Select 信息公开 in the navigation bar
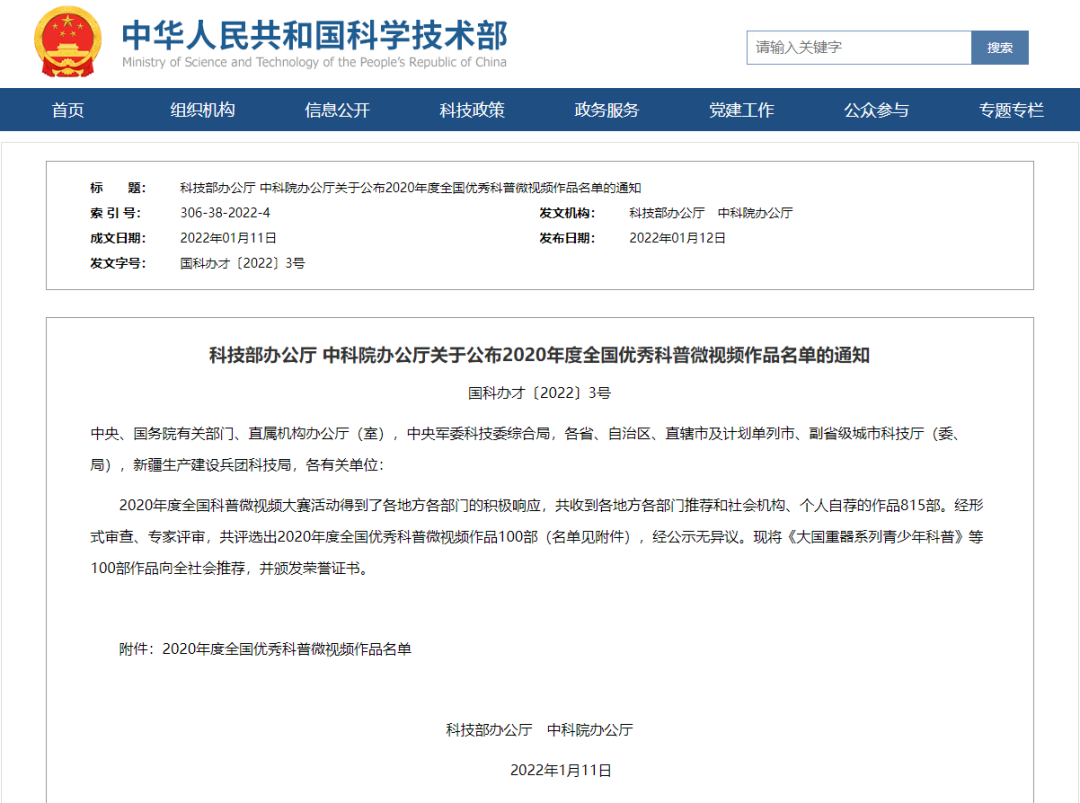This screenshot has width=1080, height=803. click(x=337, y=110)
